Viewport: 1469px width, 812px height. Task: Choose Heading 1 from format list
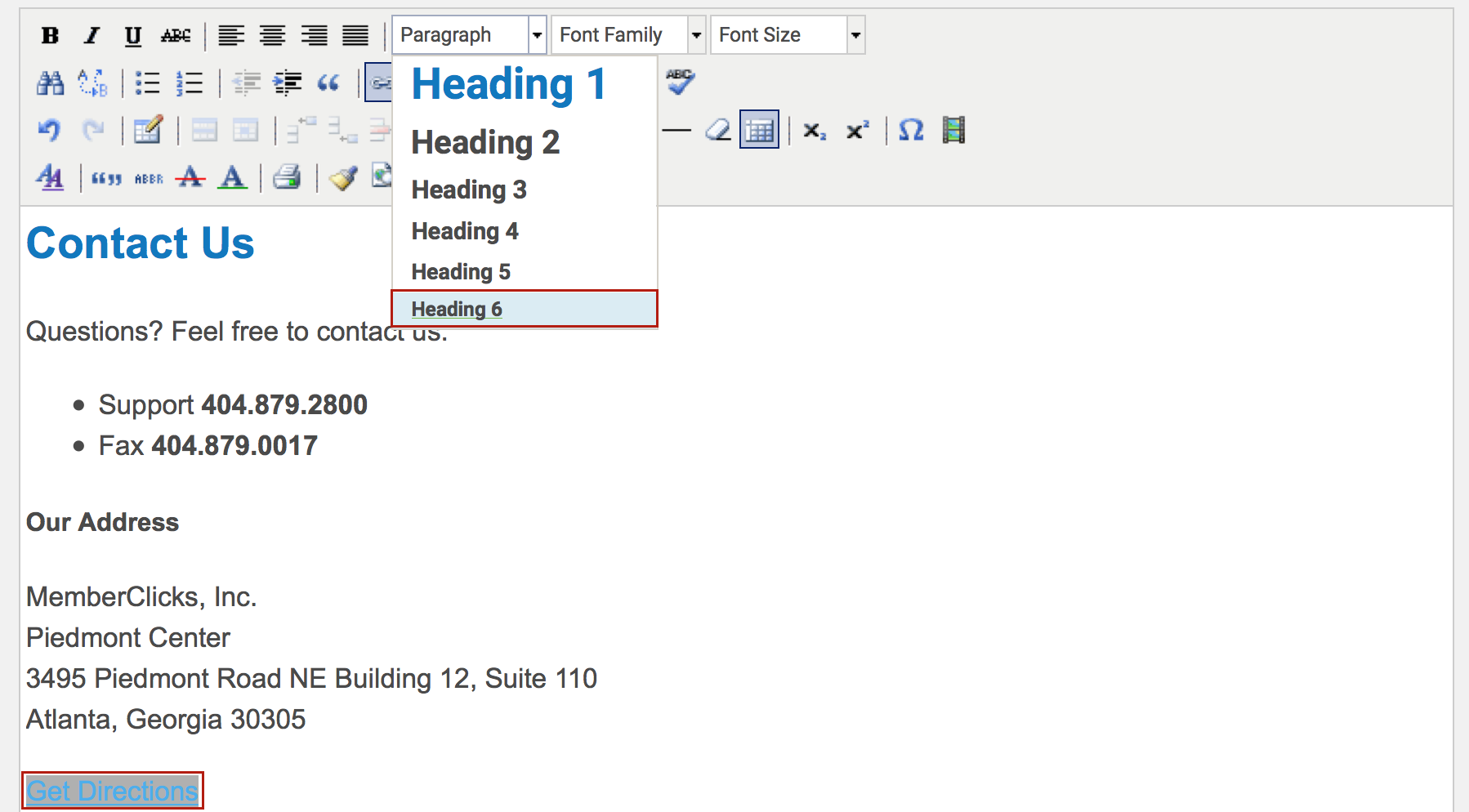point(509,84)
